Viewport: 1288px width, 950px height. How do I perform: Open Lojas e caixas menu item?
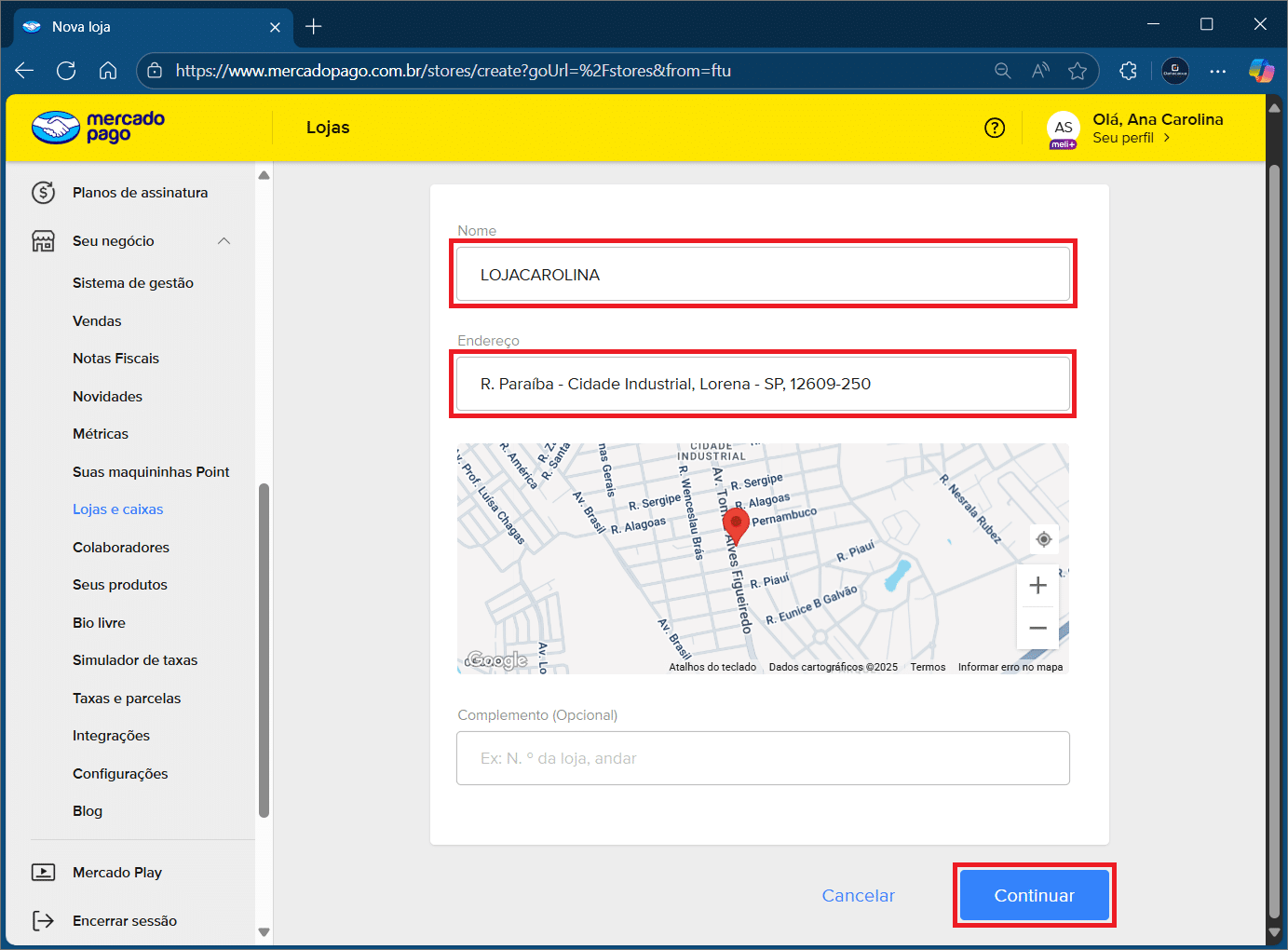click(x=118, y=509)
